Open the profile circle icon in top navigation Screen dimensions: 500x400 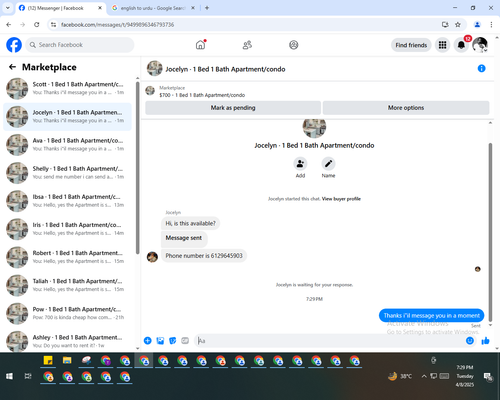click(x=293, y=45)
